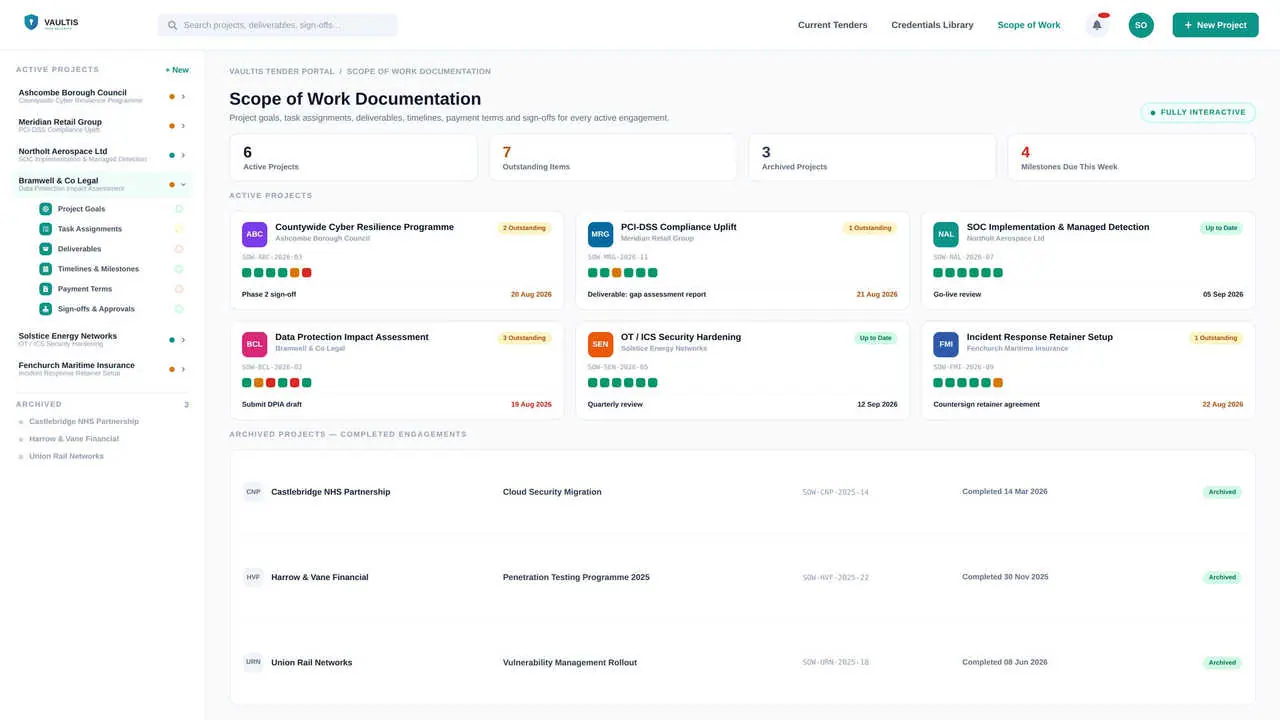Switch to the Current Tenders tab
The width and height of the screenshot is (1280, 720).
pos(832,25)
